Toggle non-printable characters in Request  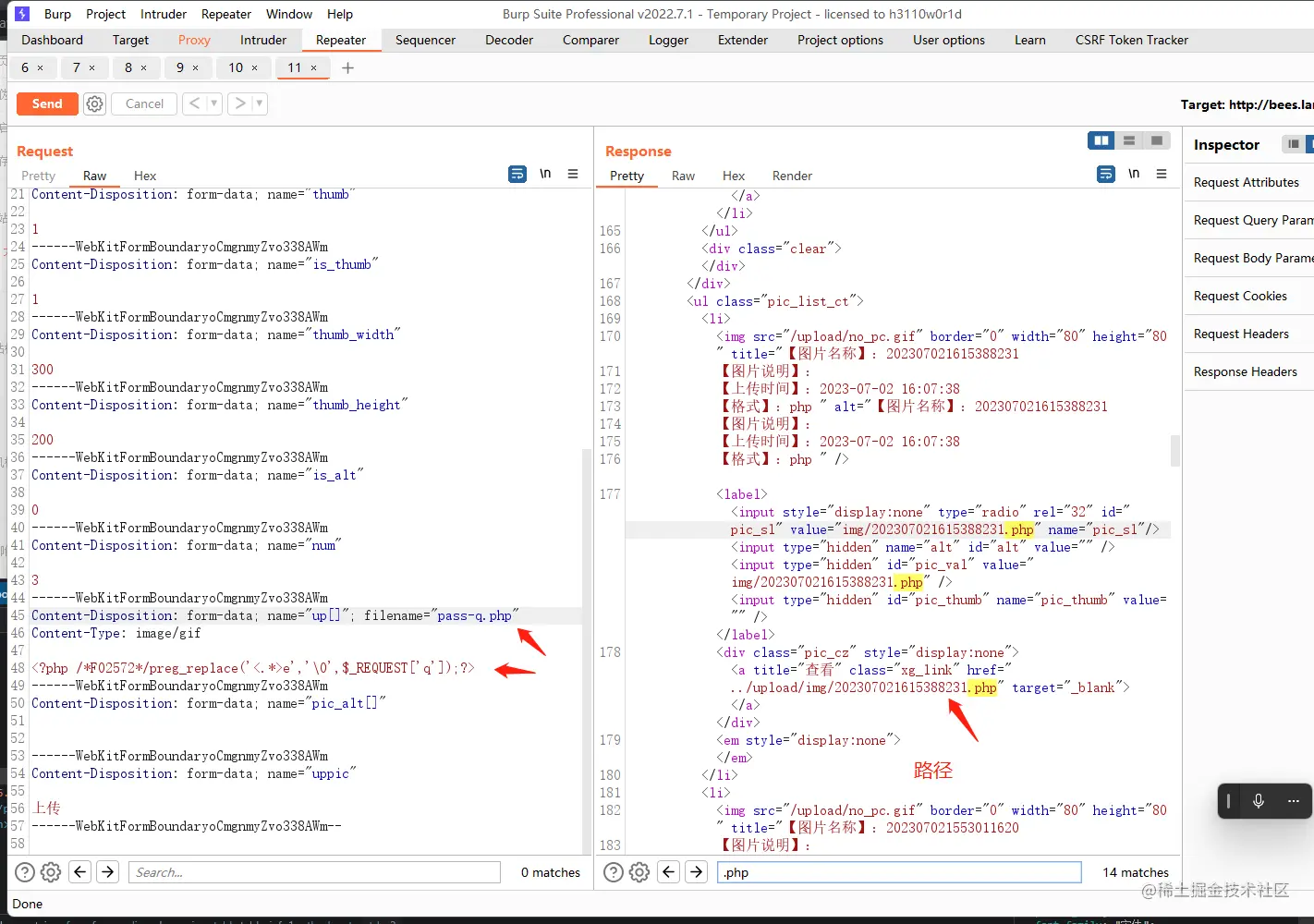pos(545,174)
